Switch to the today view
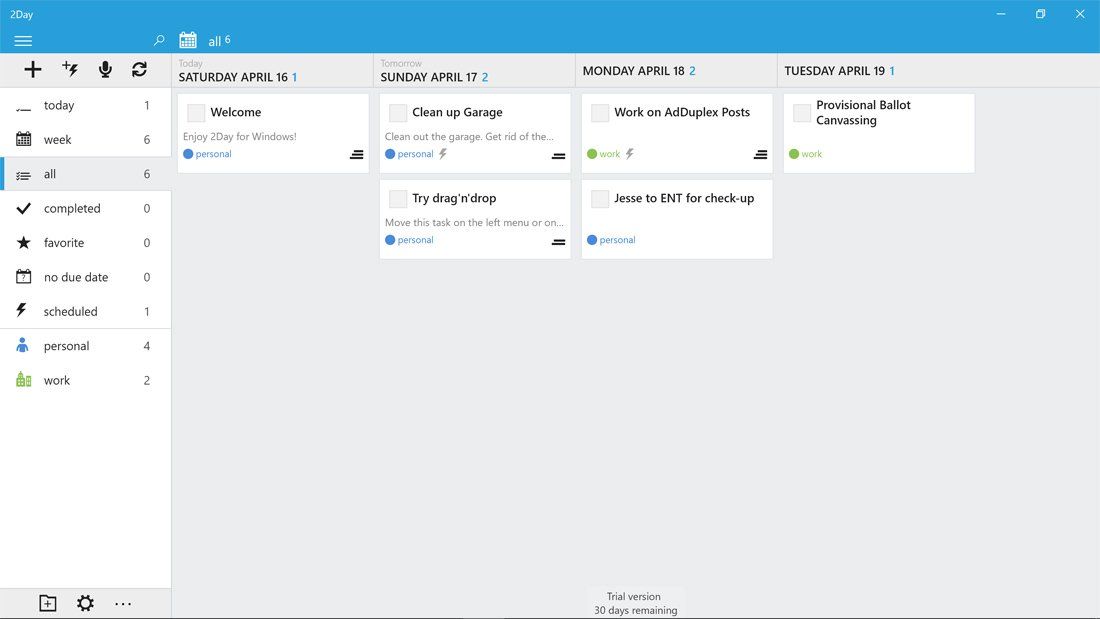The height and width of the screenshot is (619, 1100). pyautogui.click(x=60, y=105)
